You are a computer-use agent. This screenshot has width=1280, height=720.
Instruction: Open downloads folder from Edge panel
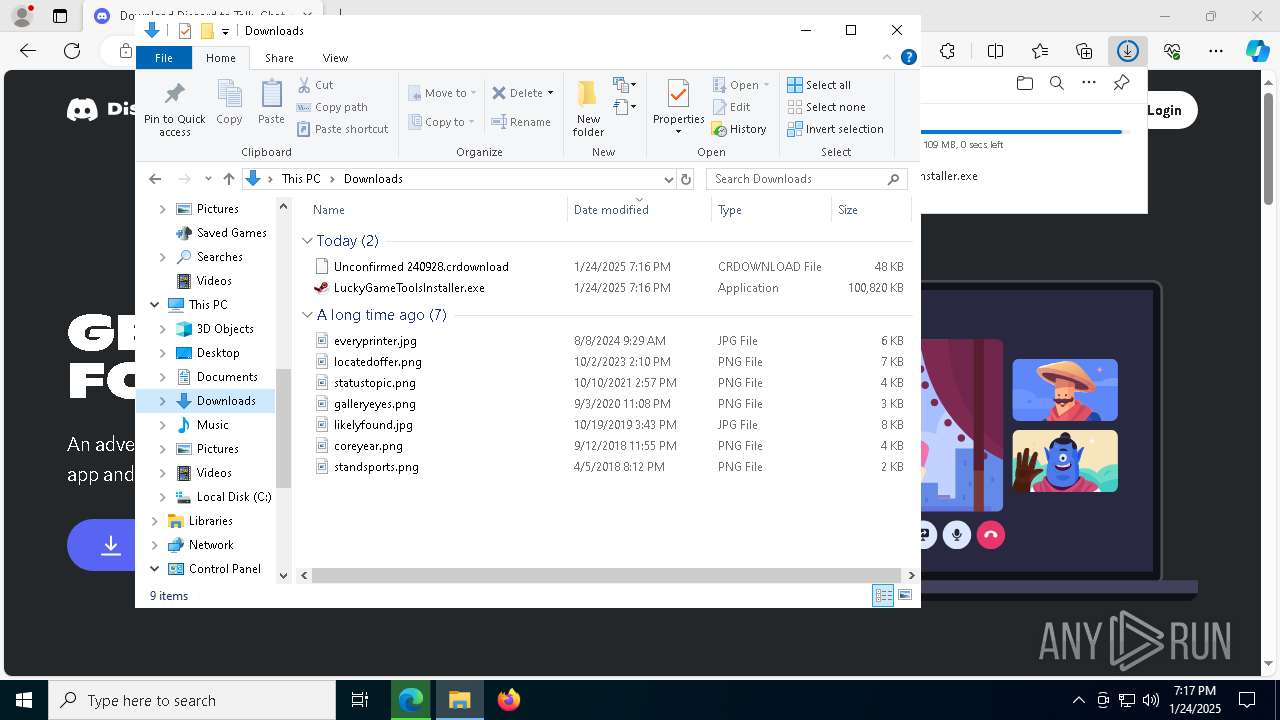pos(1025,83)
